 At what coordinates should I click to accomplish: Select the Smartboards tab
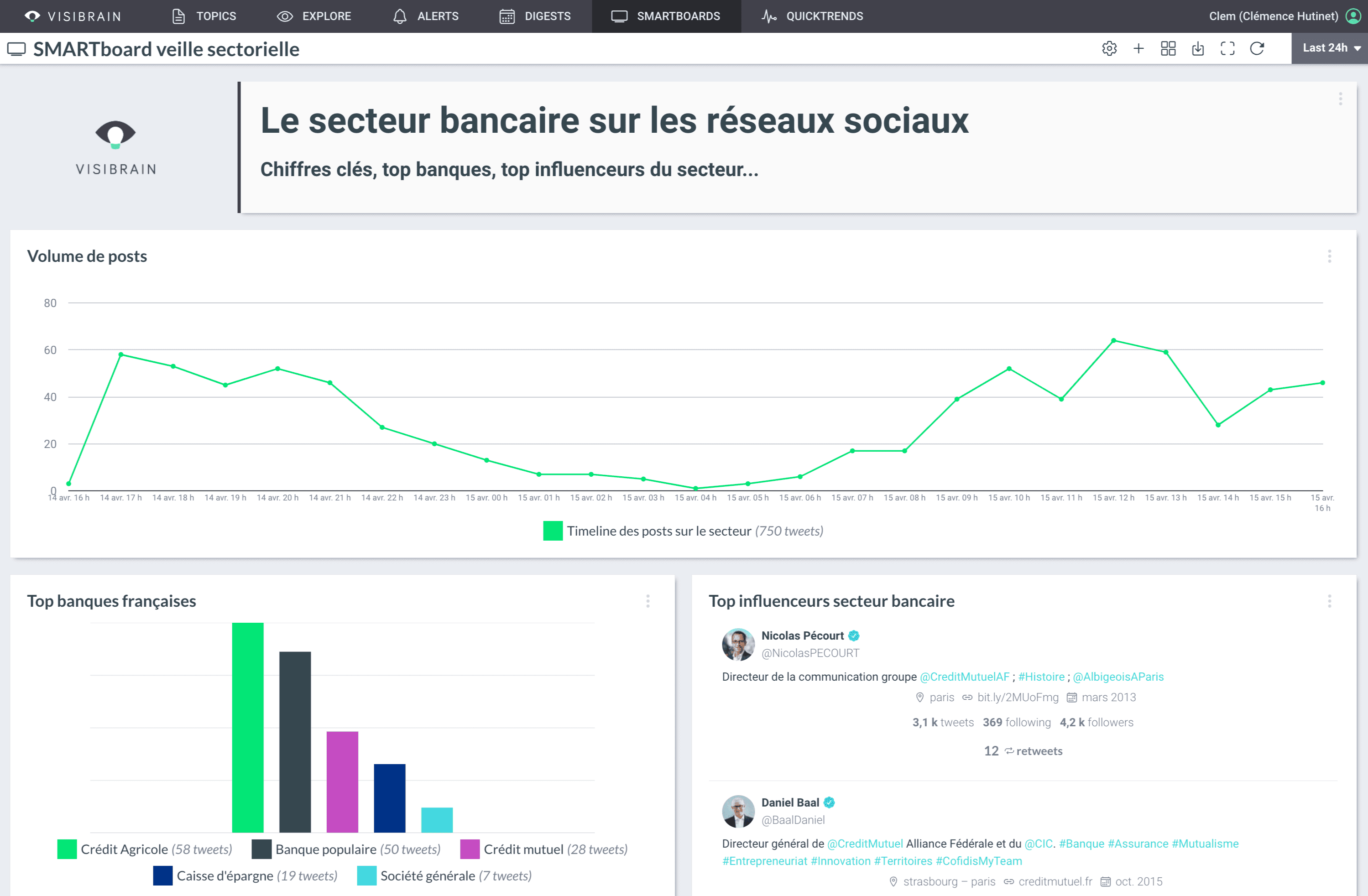click(666, 16)
